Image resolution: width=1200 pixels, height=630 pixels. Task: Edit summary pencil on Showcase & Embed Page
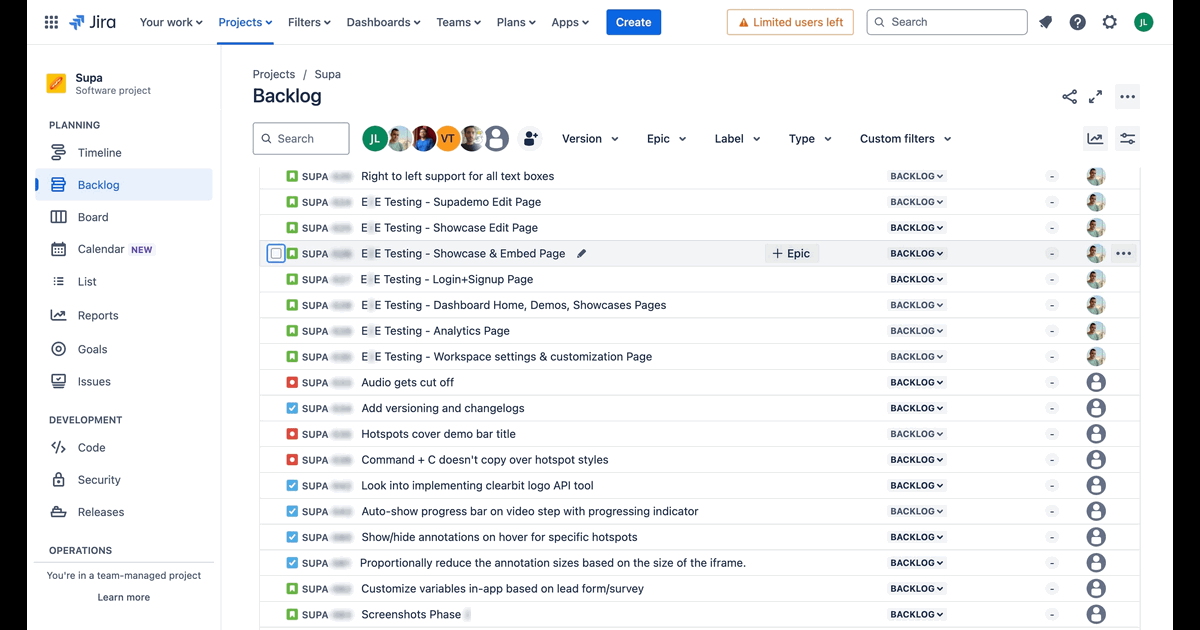click(x=582, y=254)
